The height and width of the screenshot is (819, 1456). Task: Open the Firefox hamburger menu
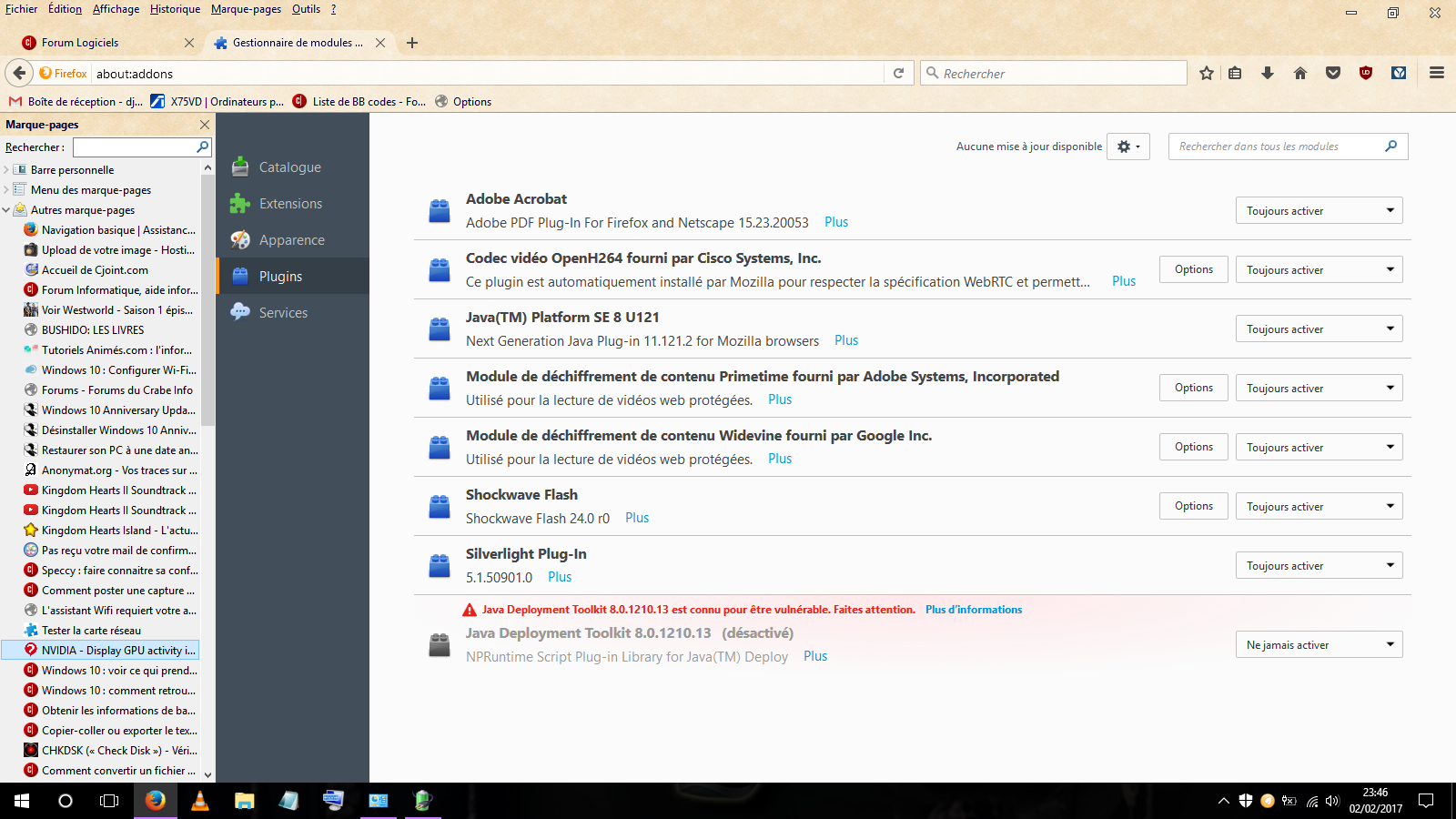tap(1437, 73)
